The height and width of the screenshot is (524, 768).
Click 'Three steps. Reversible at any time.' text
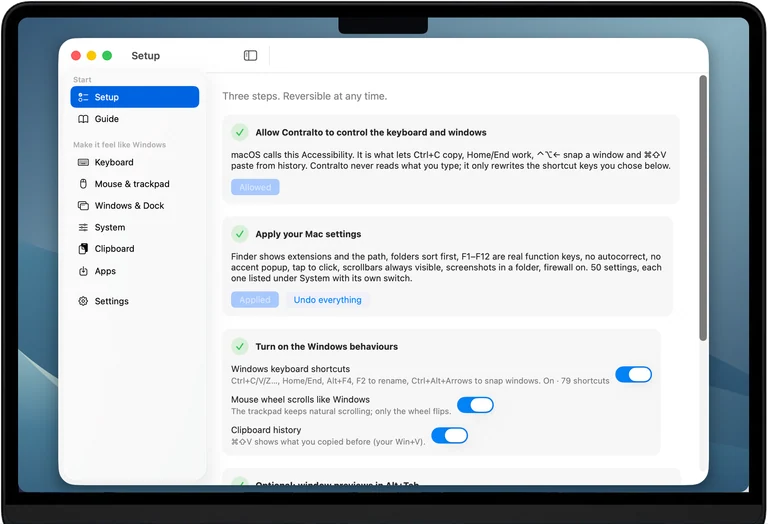[x=305, y=96]
